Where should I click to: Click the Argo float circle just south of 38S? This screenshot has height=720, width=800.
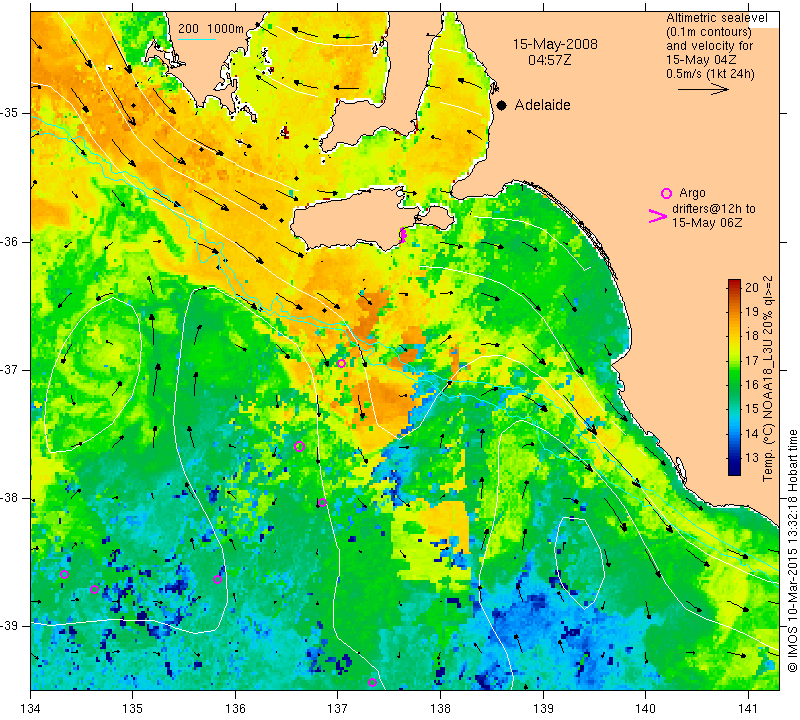pos(322,503)
